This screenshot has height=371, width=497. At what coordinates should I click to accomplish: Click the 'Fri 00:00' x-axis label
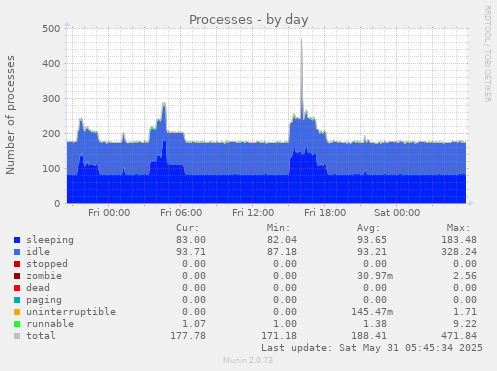[x=109, y=213]
